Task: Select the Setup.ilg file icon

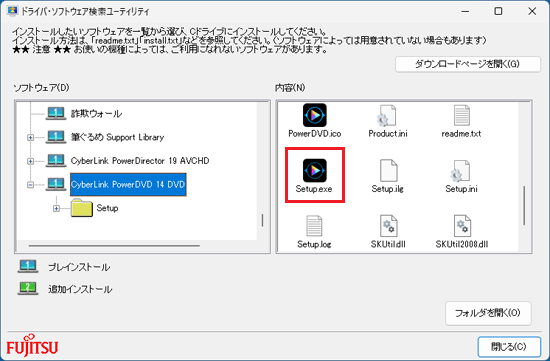Action: pos(388,171)
